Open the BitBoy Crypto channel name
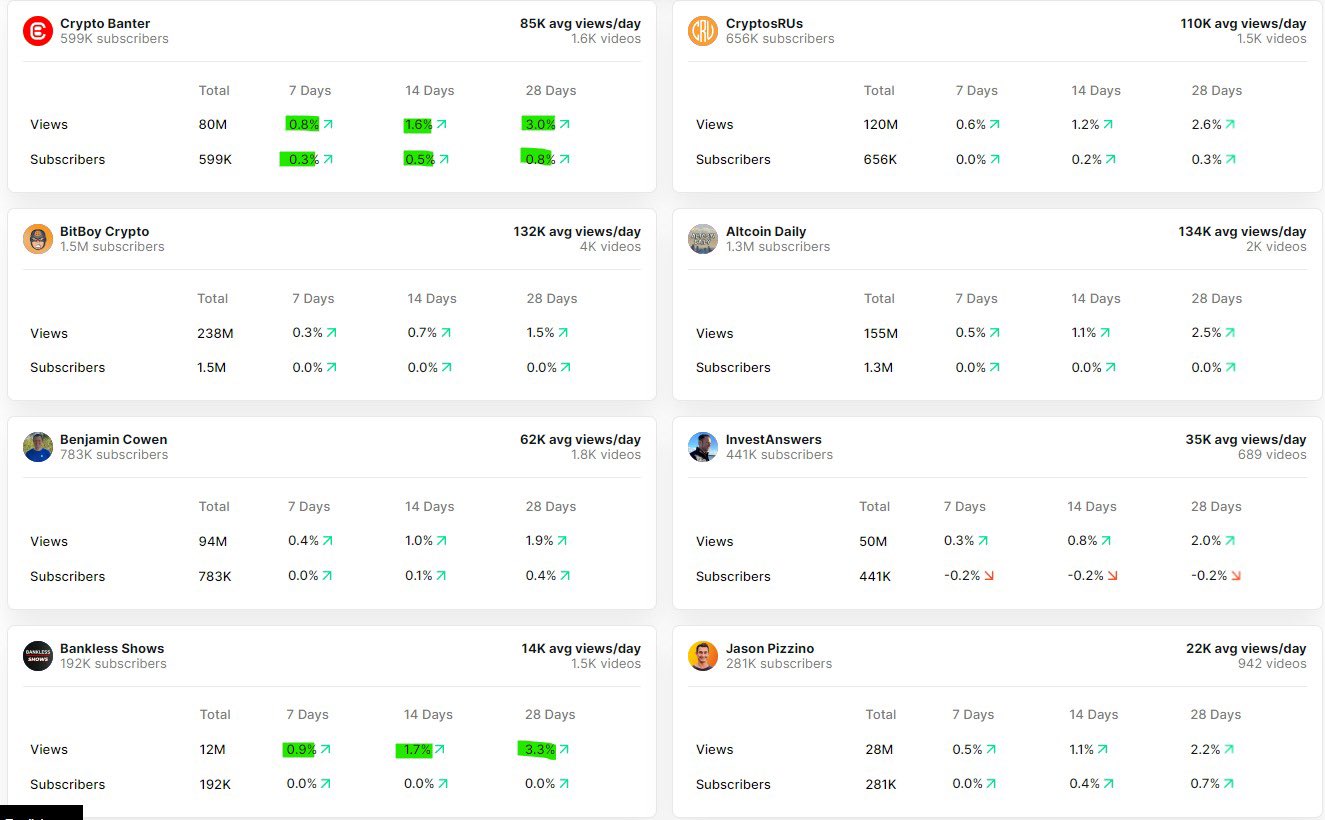Viewport: 1325px width, 820px height. (x=104, y=232)
